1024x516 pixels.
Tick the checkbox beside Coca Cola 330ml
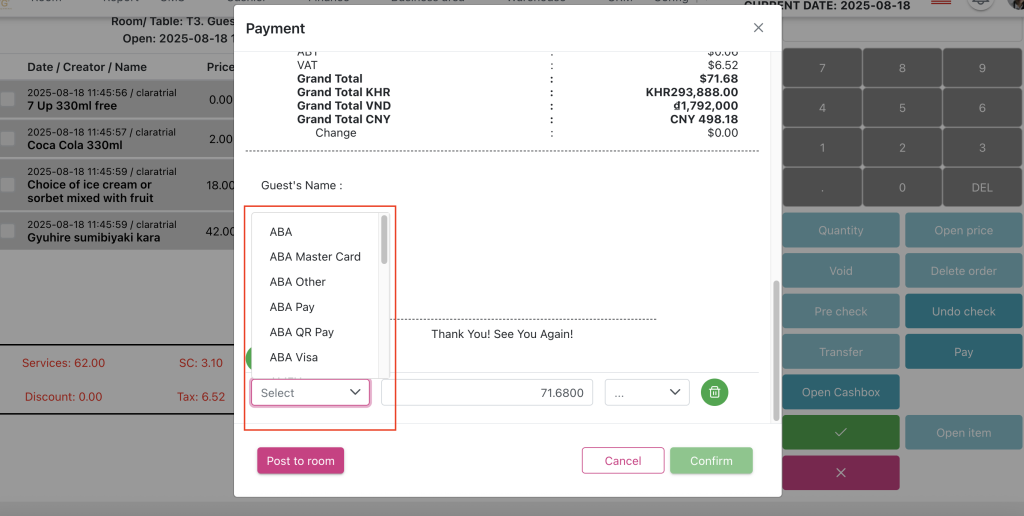(x=8, y=138)
